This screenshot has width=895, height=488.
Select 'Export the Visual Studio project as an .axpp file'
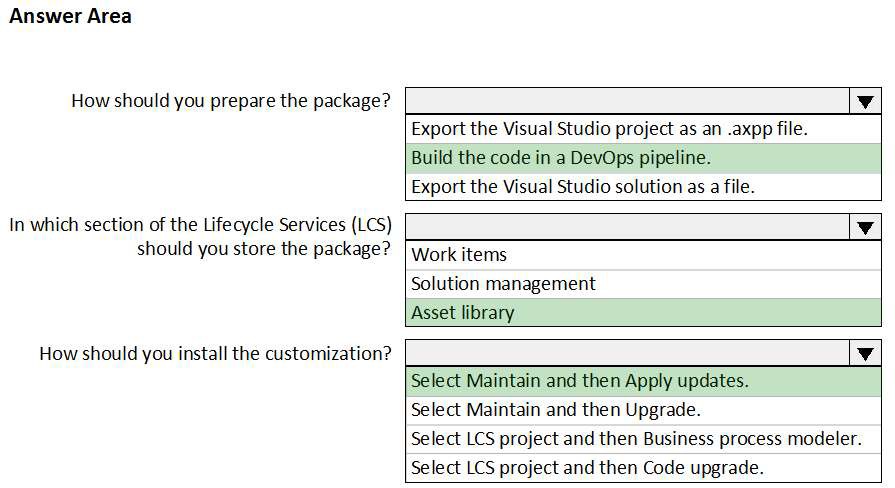coord(610,128)
